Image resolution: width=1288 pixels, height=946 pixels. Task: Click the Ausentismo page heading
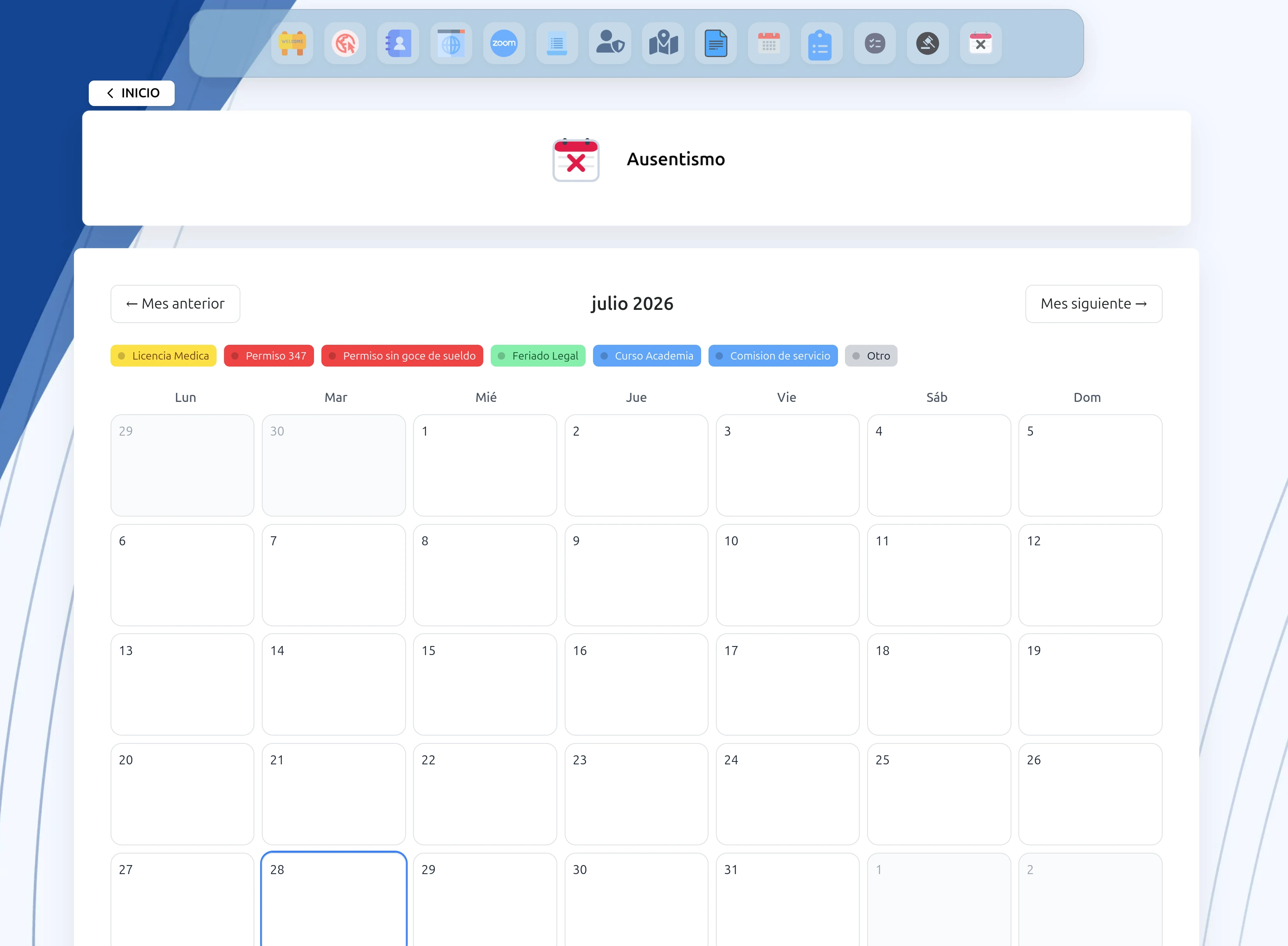[676, 159]
